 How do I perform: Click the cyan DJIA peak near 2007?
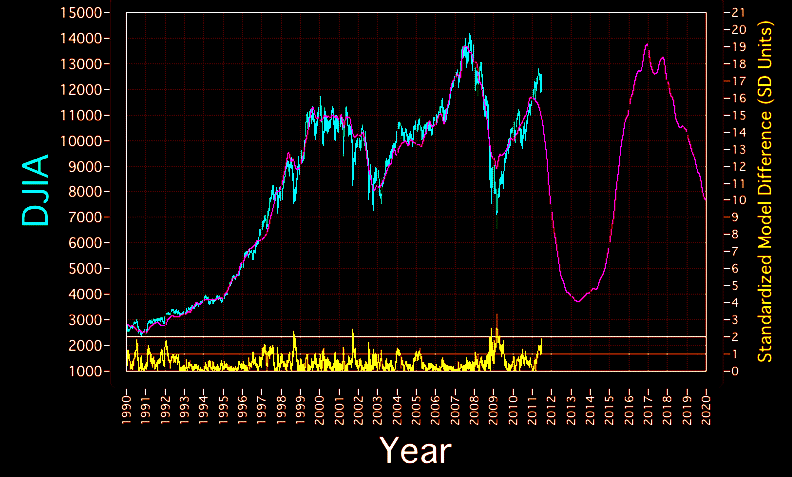pyautogui.click(x=470, y=35)
